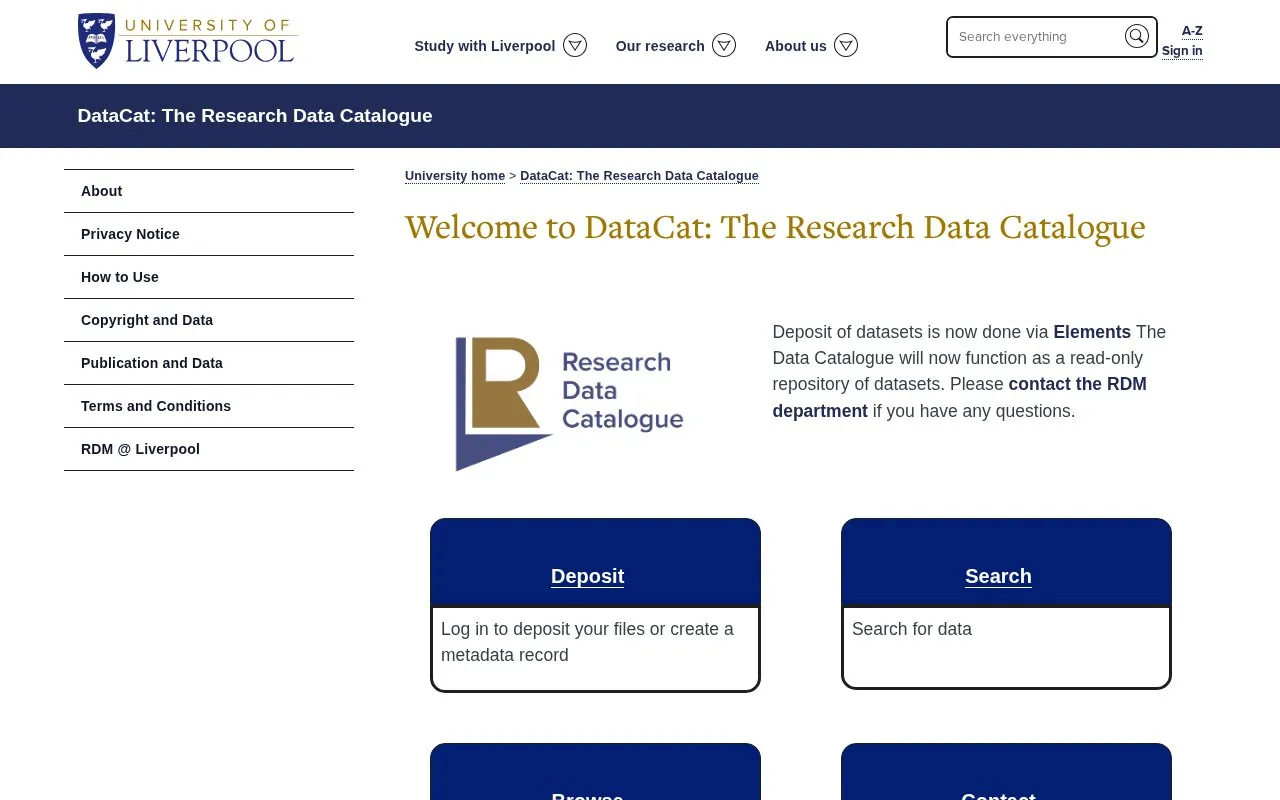This screenshot has width=1280, height=800.
Task: Click the Welcome to DataCat page heading
Action: tap(775, 227)
